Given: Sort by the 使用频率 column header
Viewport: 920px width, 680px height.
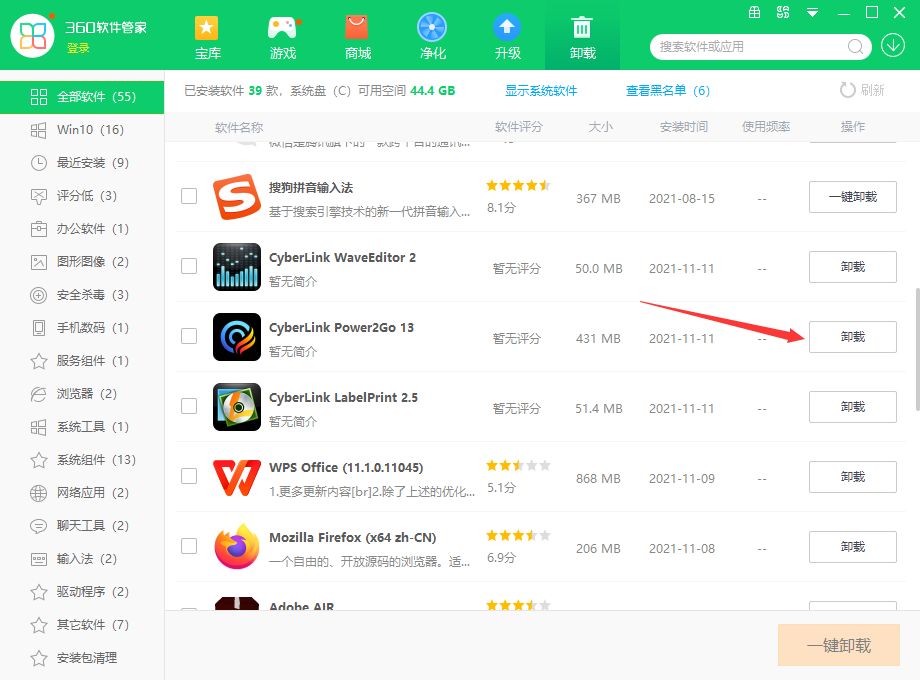Looking at the screenshot, I should click(x=766, y=127).
